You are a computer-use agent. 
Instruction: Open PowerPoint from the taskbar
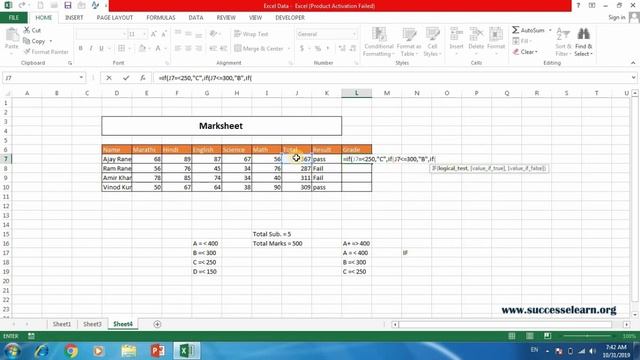click(157, 351)
